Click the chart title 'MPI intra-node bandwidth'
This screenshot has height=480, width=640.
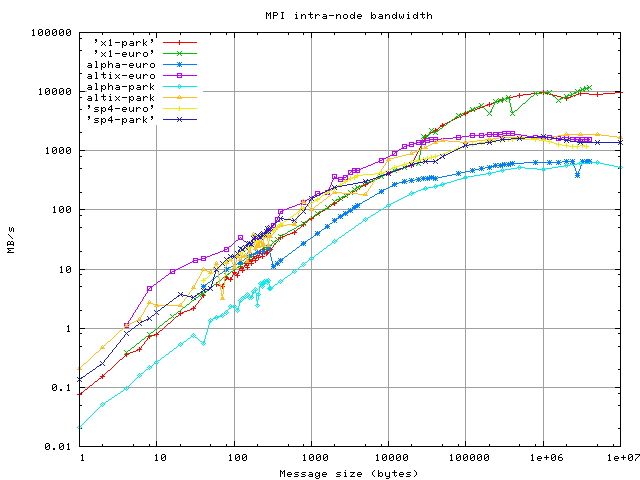point(349,16)
